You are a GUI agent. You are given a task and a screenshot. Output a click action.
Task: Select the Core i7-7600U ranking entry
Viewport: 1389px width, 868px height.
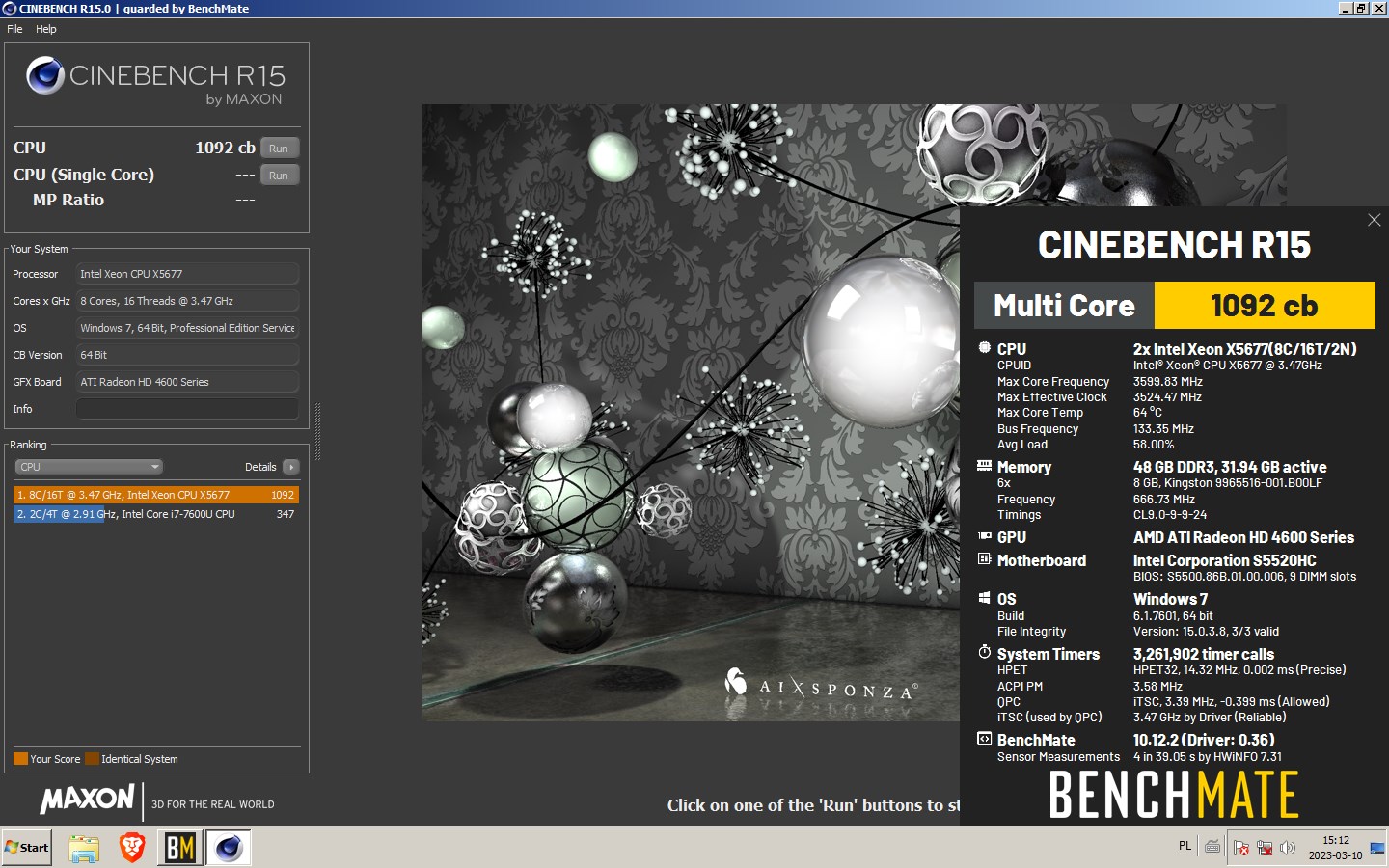click(156, 514)
